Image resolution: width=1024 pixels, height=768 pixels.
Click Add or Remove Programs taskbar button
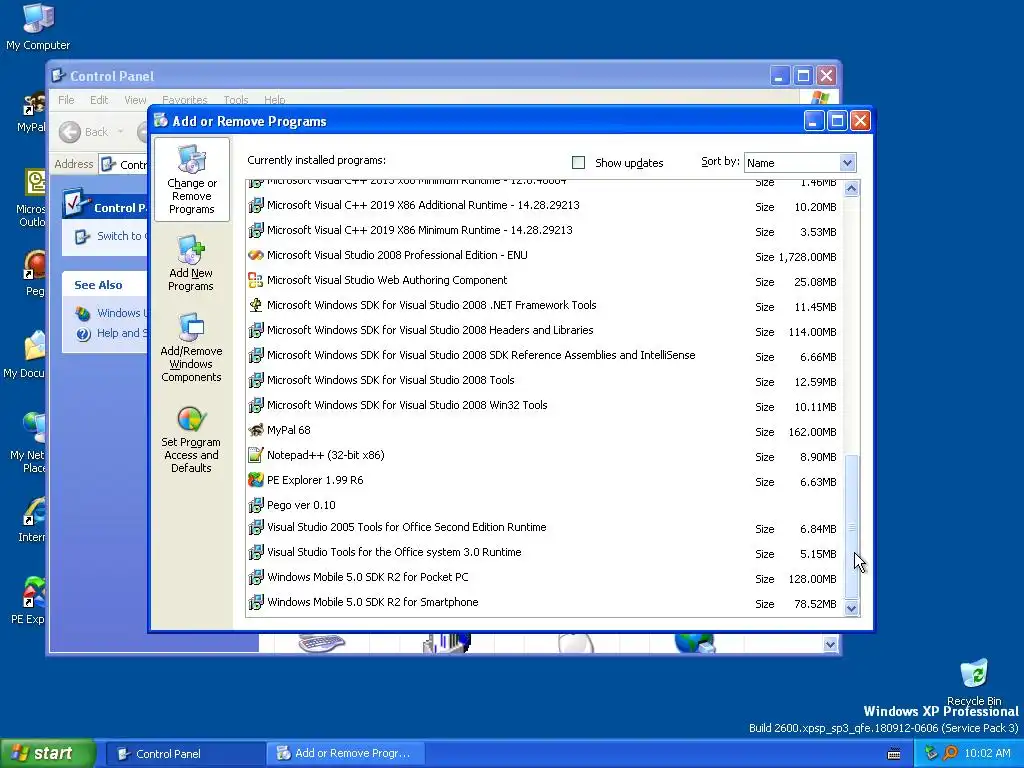pyautogui.click(x=345, y=754)
